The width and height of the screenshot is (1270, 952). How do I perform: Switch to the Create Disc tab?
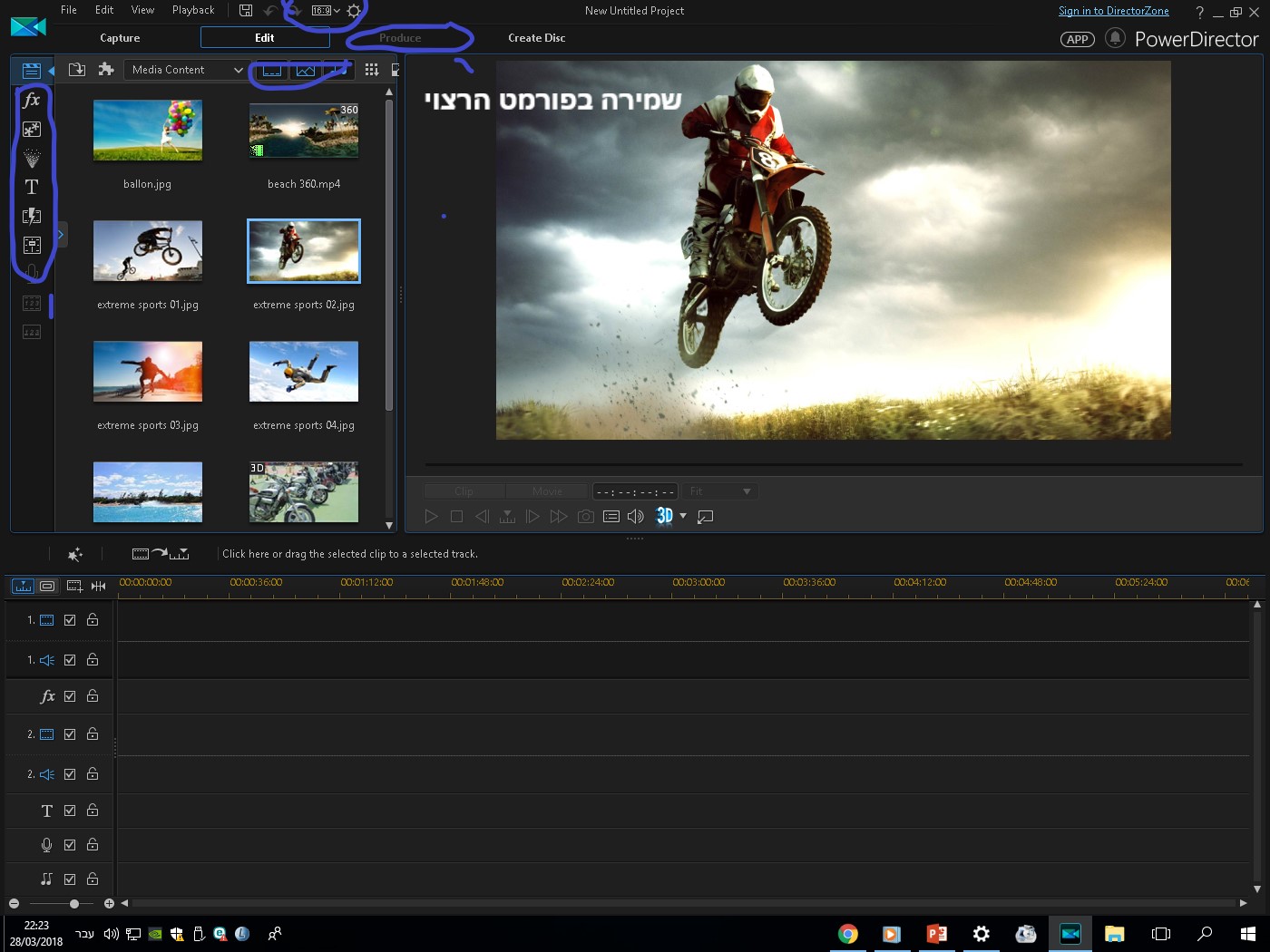(x=537, y=38)
